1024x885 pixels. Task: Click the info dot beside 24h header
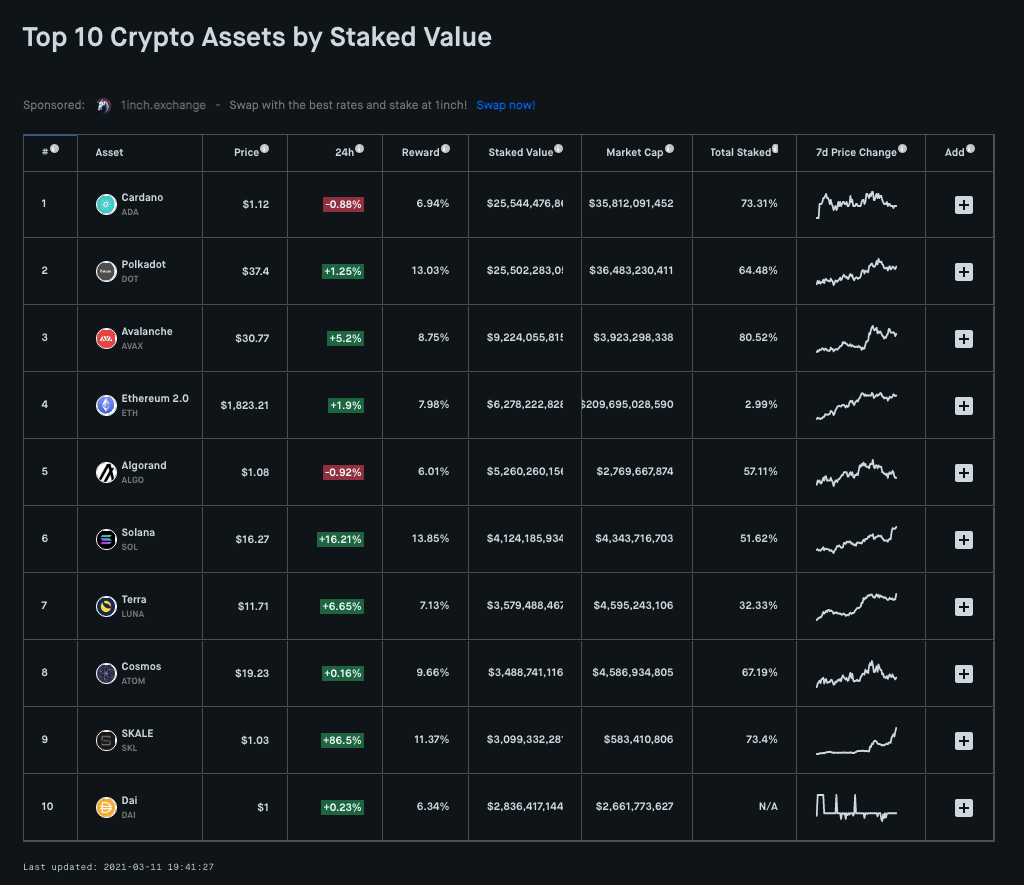click(x=359, y=149)
